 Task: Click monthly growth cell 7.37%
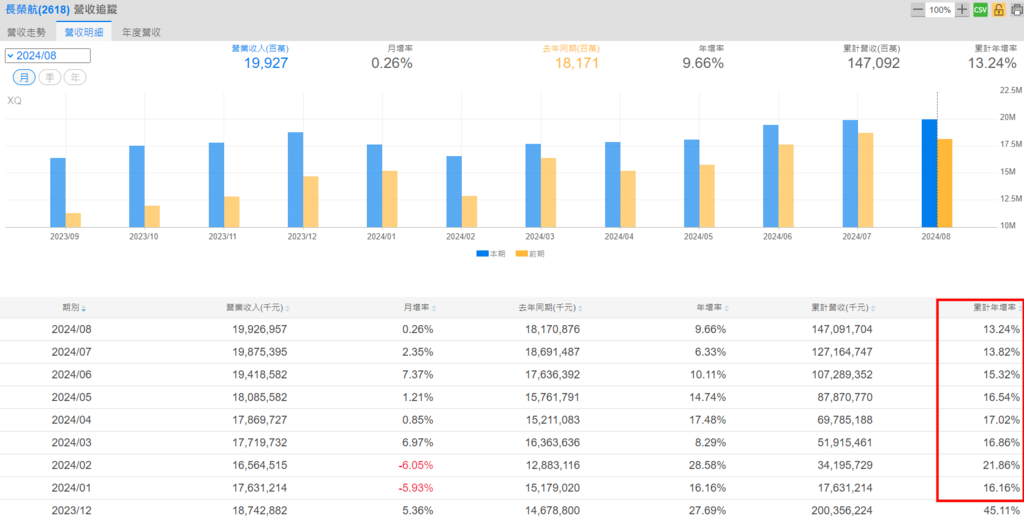(418, 375)
